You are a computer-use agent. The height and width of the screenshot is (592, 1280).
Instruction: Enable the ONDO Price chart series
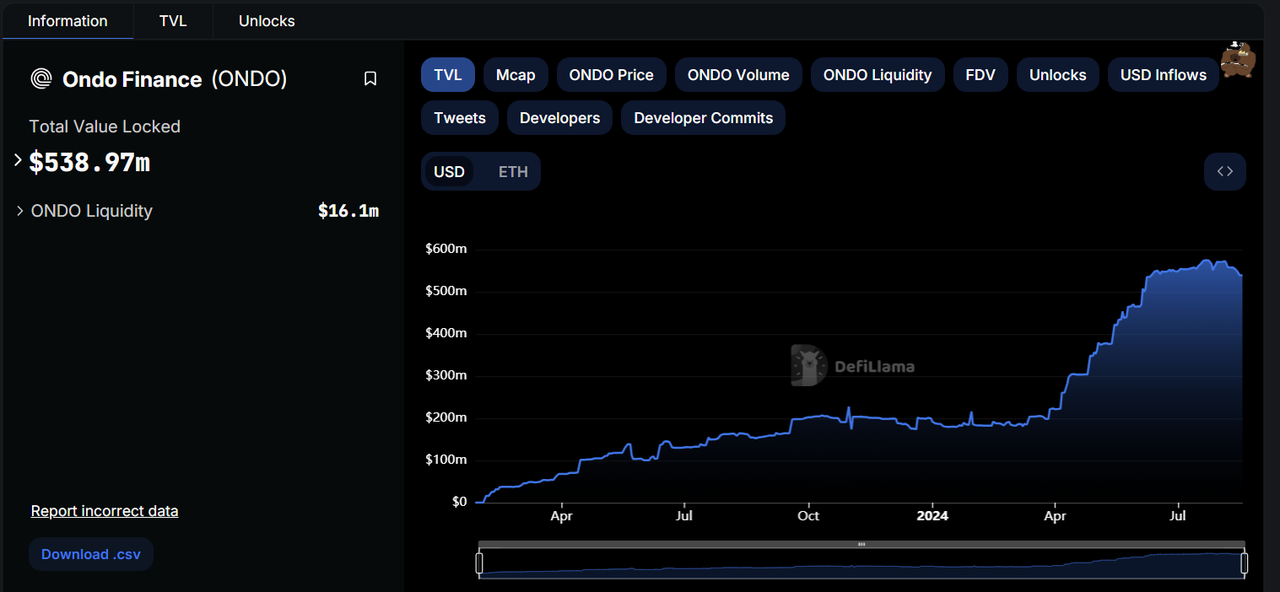tap(611, 75)
